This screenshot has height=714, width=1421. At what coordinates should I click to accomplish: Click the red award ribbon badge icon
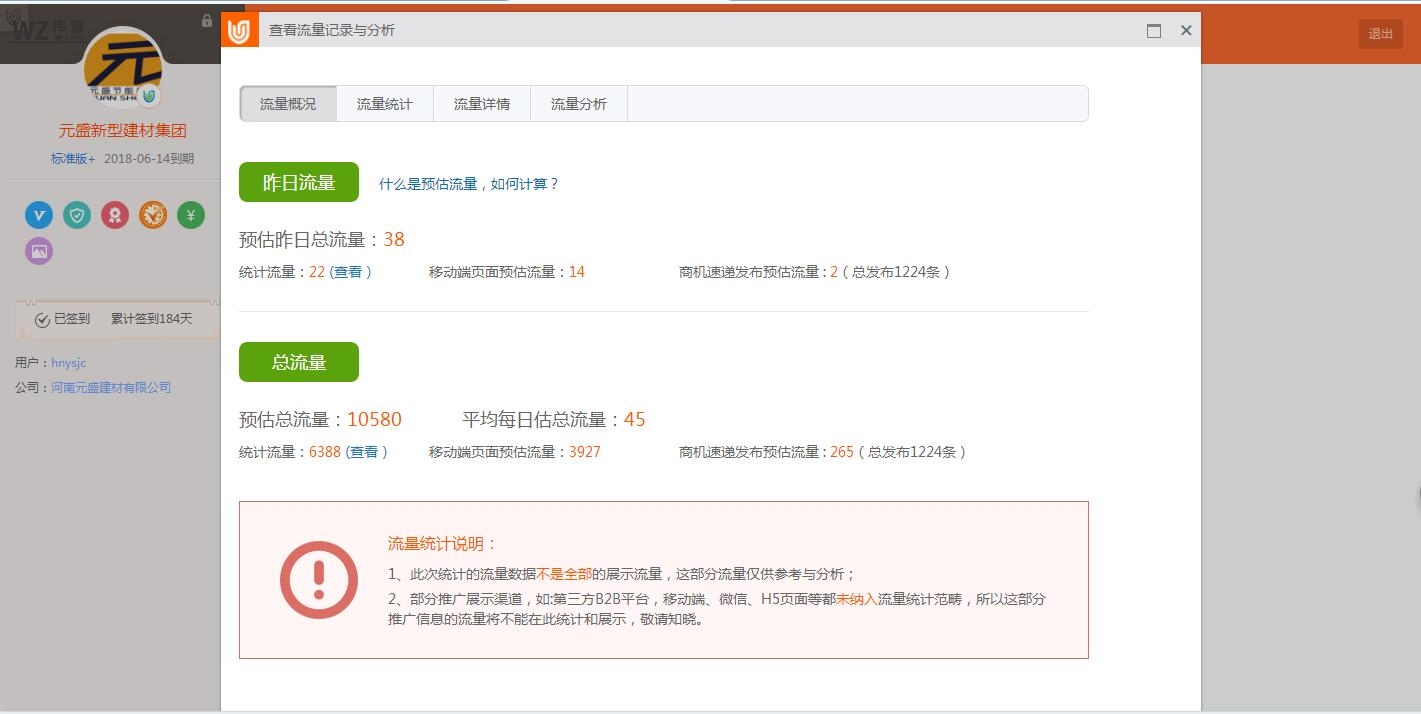(x=115, y=214)
